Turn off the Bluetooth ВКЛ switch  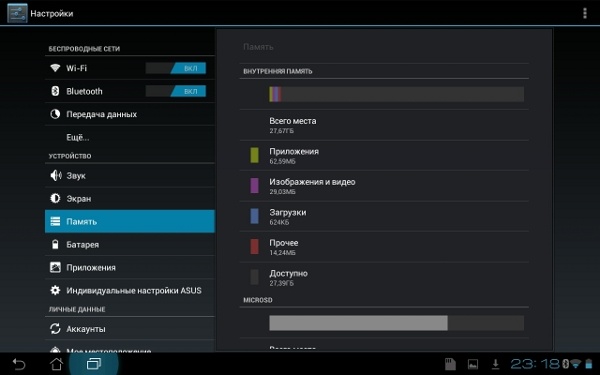[x=176, y=91]
